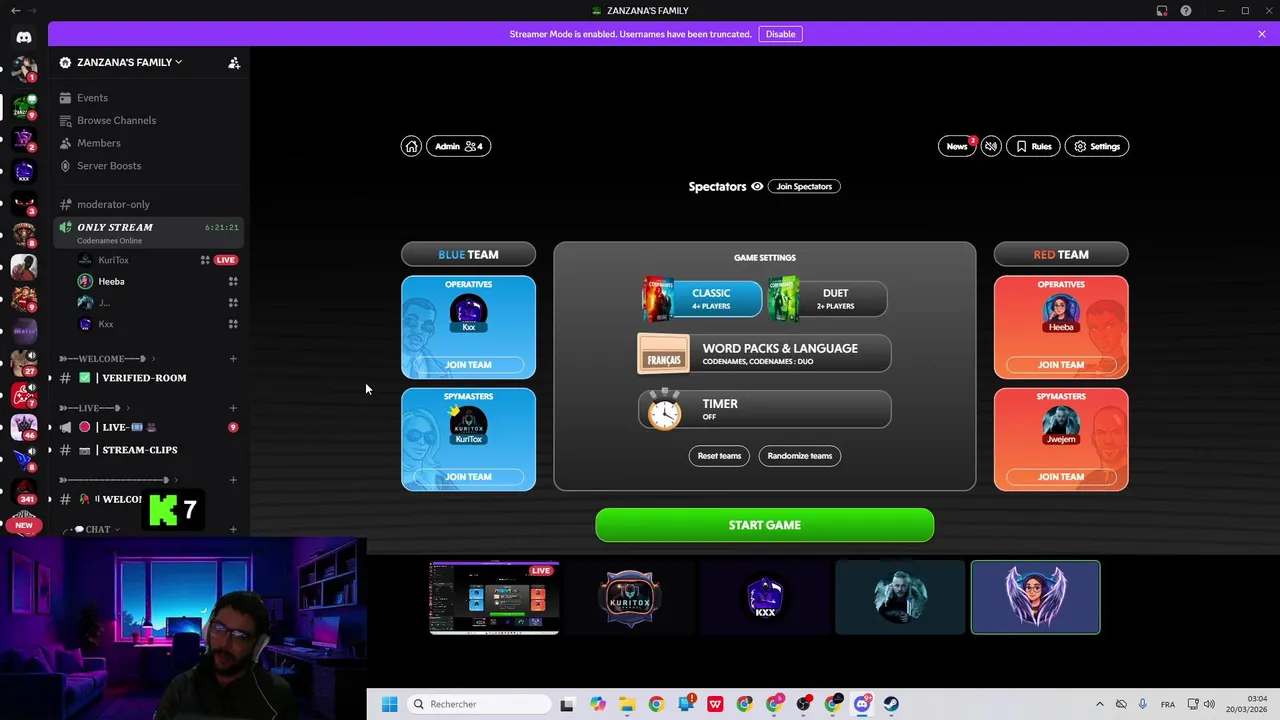Image resolution: width=1280 pixels, height=720 pixels.
Task: Click Kxx in the voice channel list
Action: click(106, 324)
